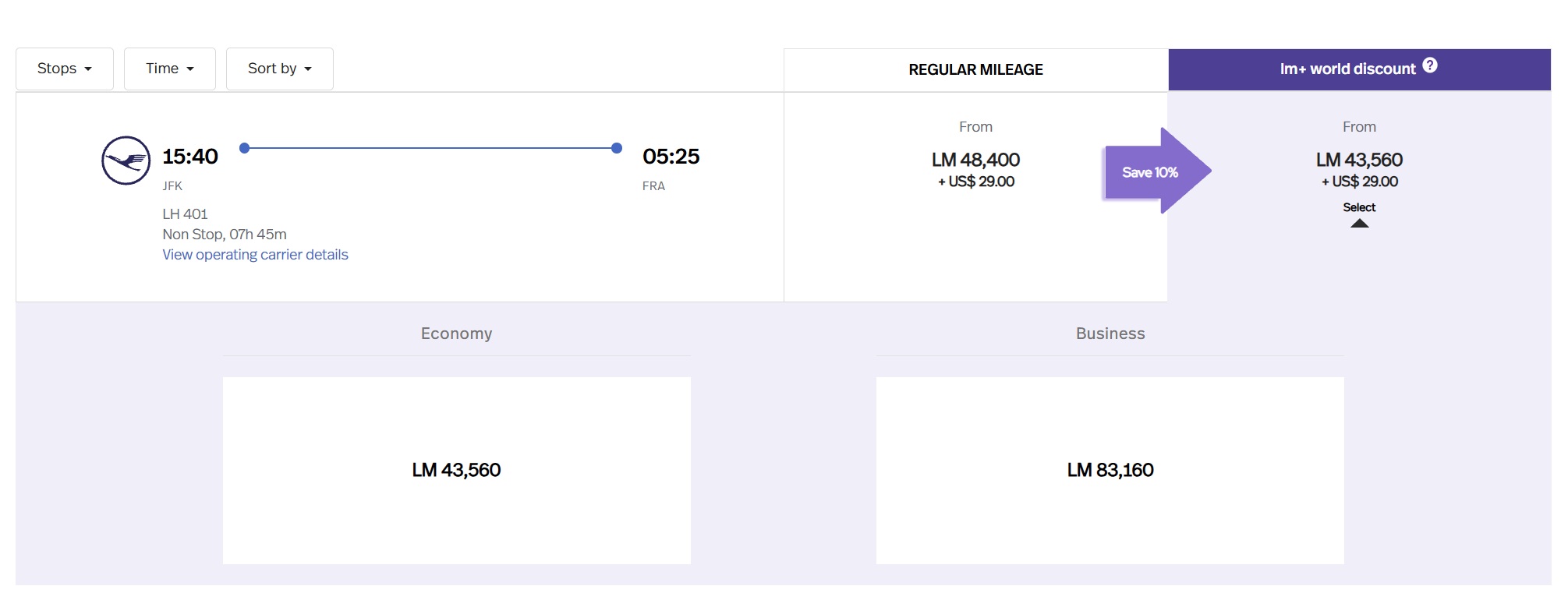The height and width of the screenshot is (593, 1568).
Task: Click the Economy column heading
Action: [x=457, y=334]
